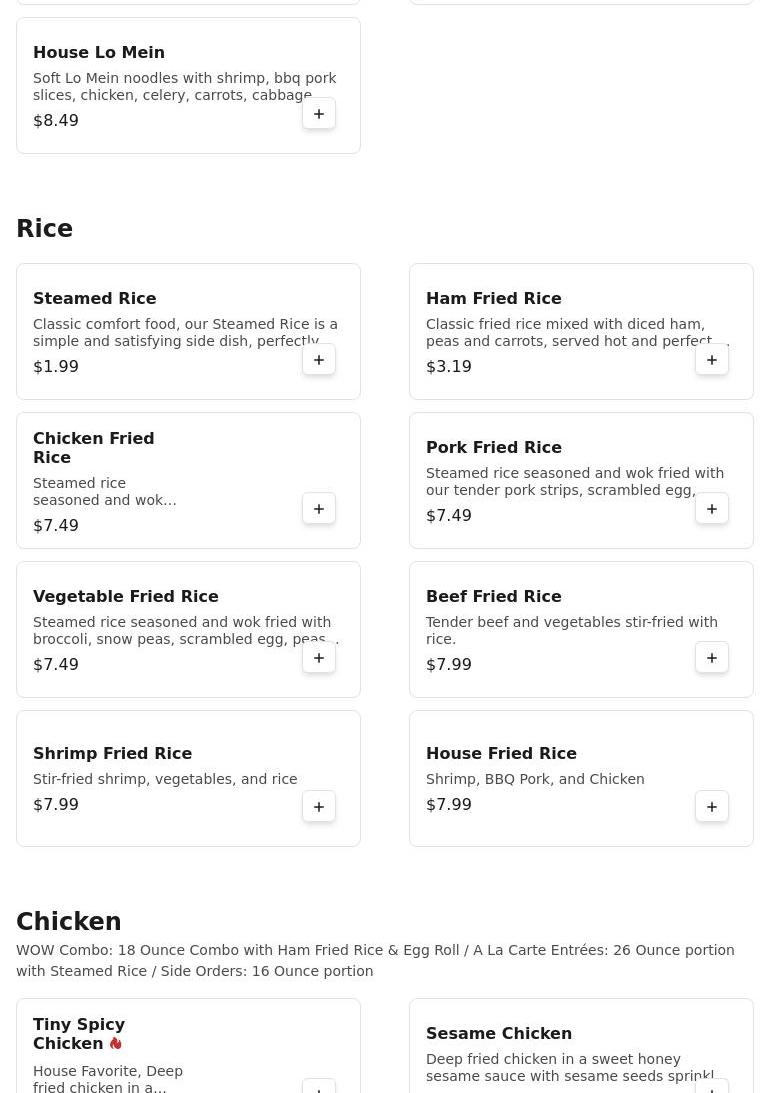Add House Lo Mein to order
The image size is (770, 1093).
(x=319, y=114)
